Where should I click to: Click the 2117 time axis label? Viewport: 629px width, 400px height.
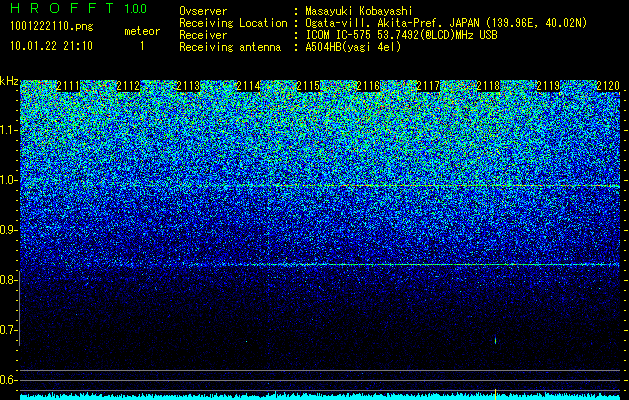(428, 86)
